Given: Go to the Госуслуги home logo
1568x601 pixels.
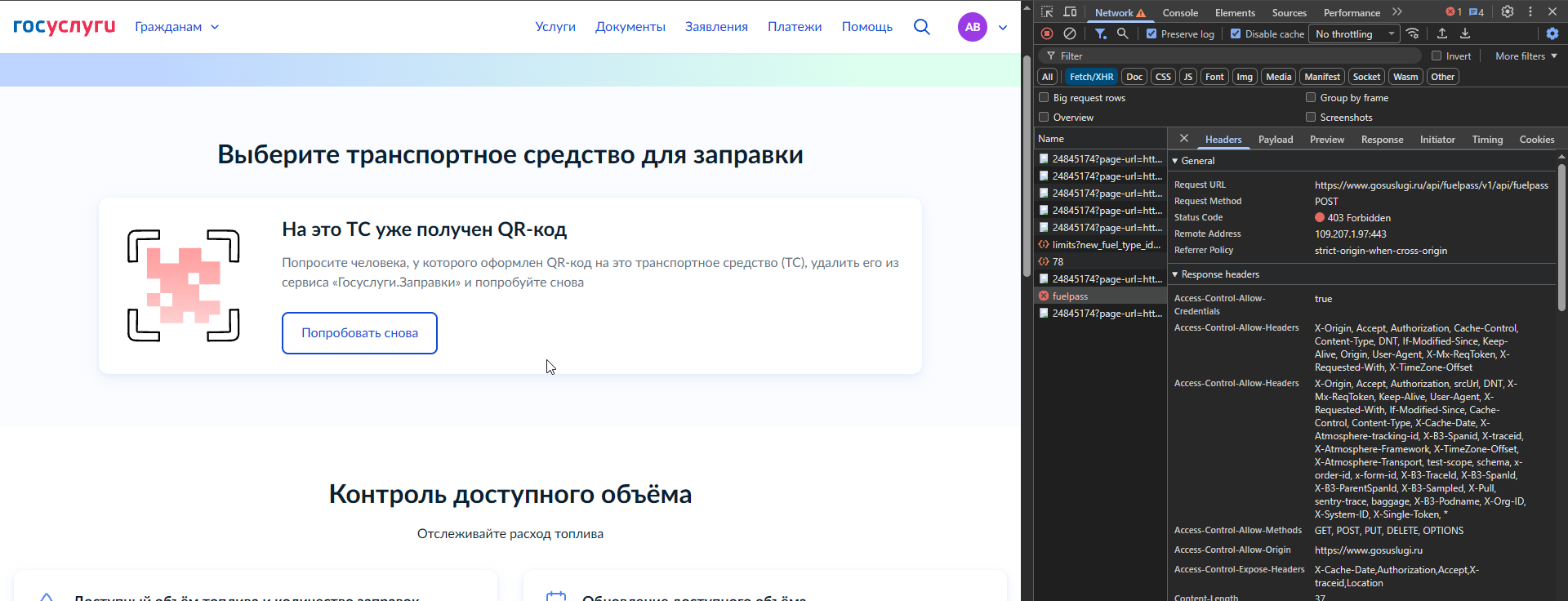Looking at the screenshot, I should point(65,26).
